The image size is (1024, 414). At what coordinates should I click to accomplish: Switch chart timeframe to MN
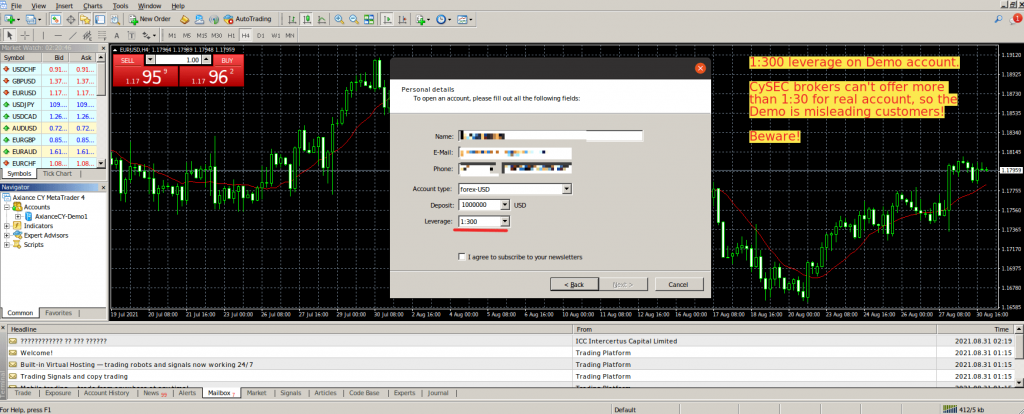point(290,35)
